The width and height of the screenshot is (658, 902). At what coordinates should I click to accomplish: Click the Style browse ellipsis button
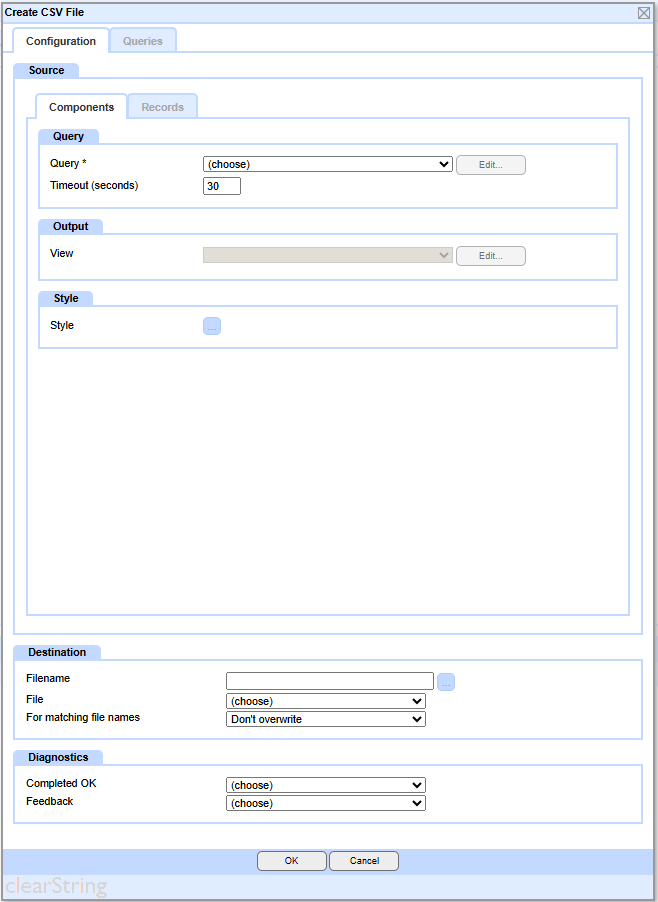[x=212, y=326]
